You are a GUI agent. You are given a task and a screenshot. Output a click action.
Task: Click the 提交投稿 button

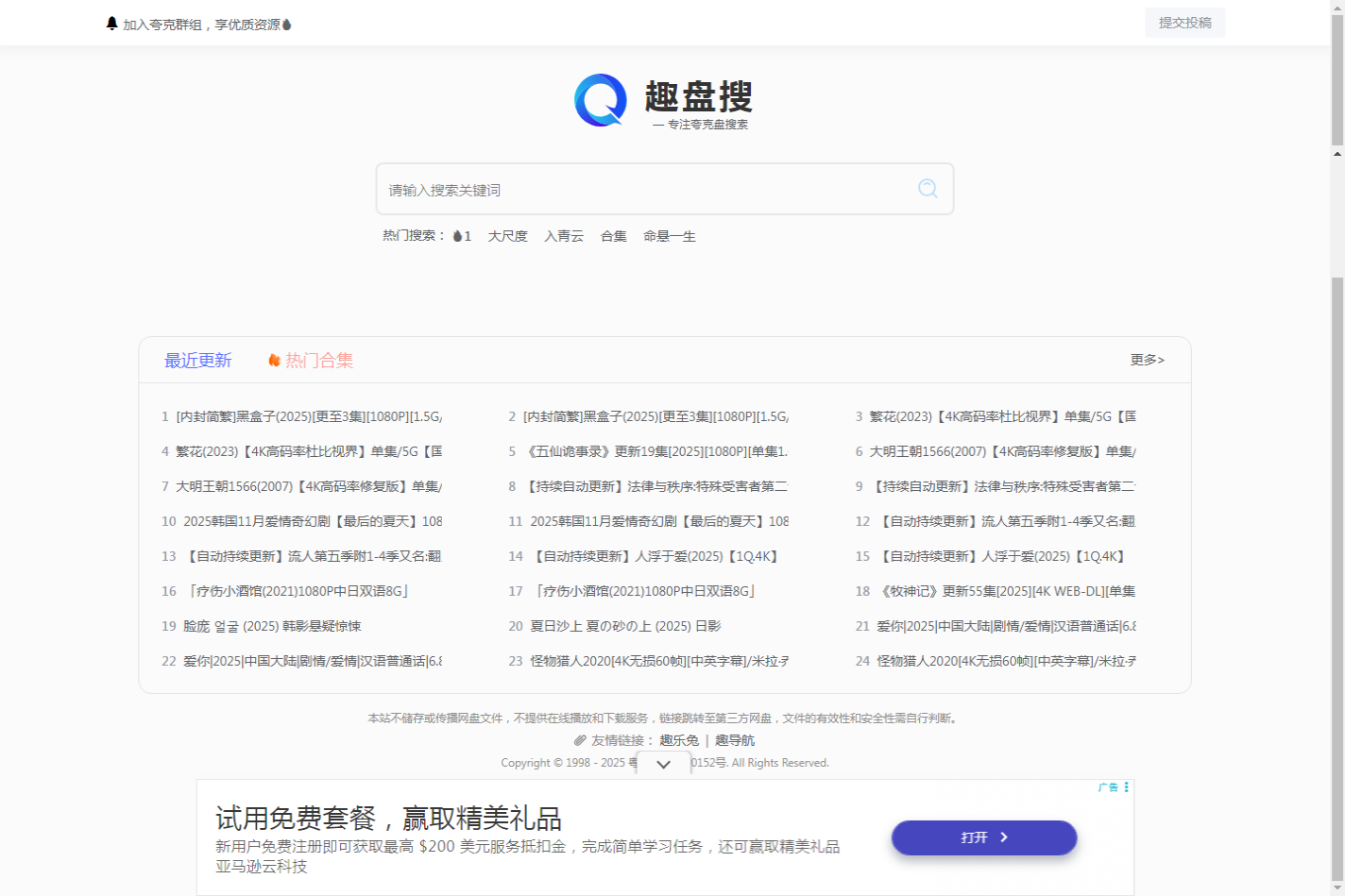(x=1184, y=22)
